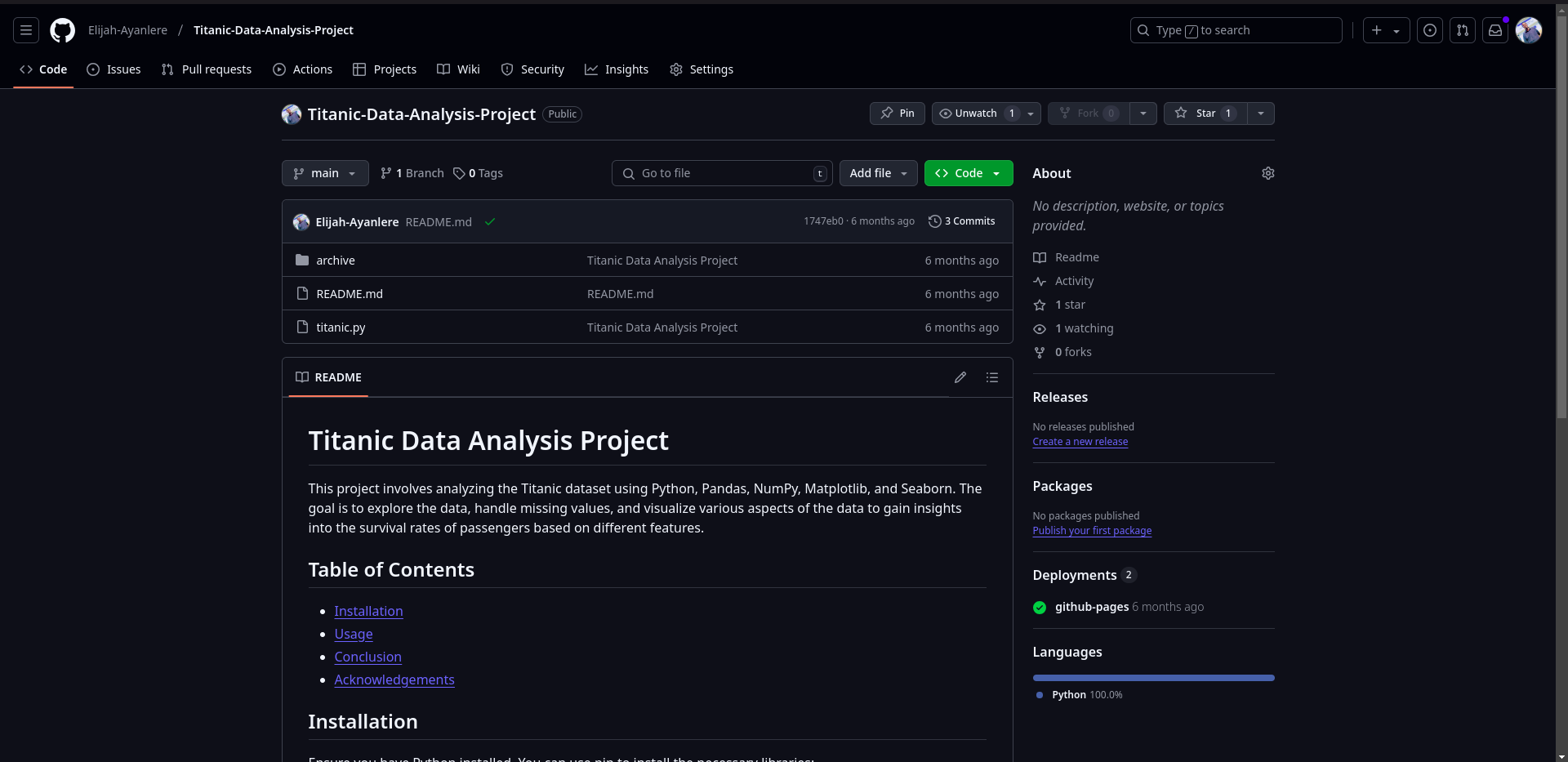Open the hamburger navigation menu
This screenshot has height=762, width=1568.
click(26, 30)
